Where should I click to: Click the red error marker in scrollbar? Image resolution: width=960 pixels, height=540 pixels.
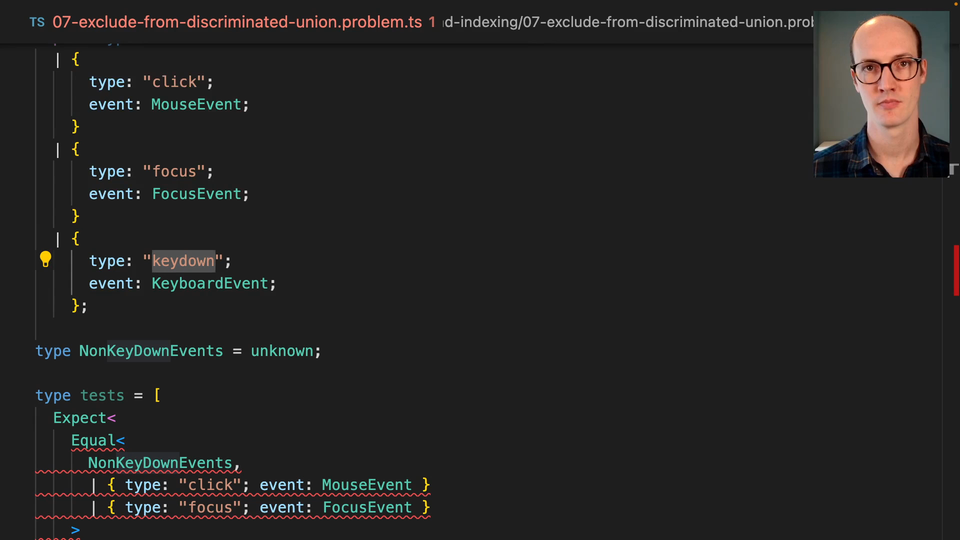pos(955,270)
